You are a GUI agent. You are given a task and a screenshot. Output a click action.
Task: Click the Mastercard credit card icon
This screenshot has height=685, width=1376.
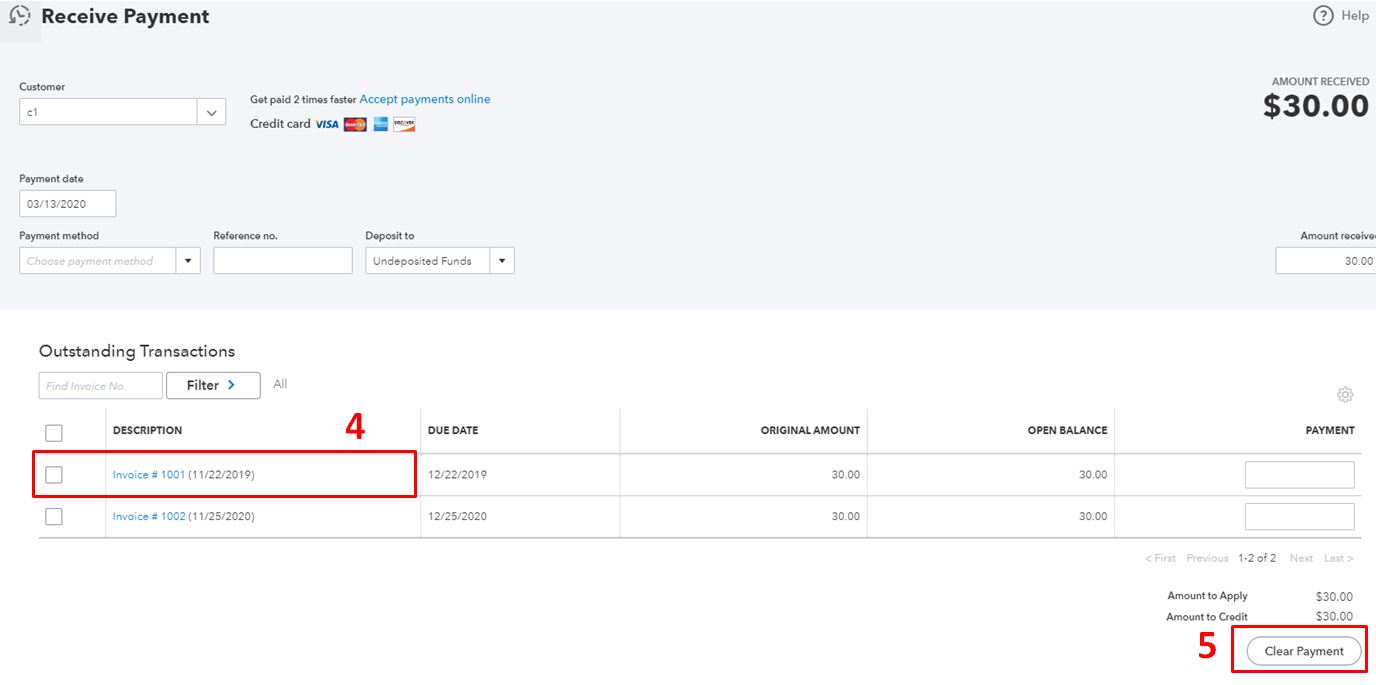(354, 124)
